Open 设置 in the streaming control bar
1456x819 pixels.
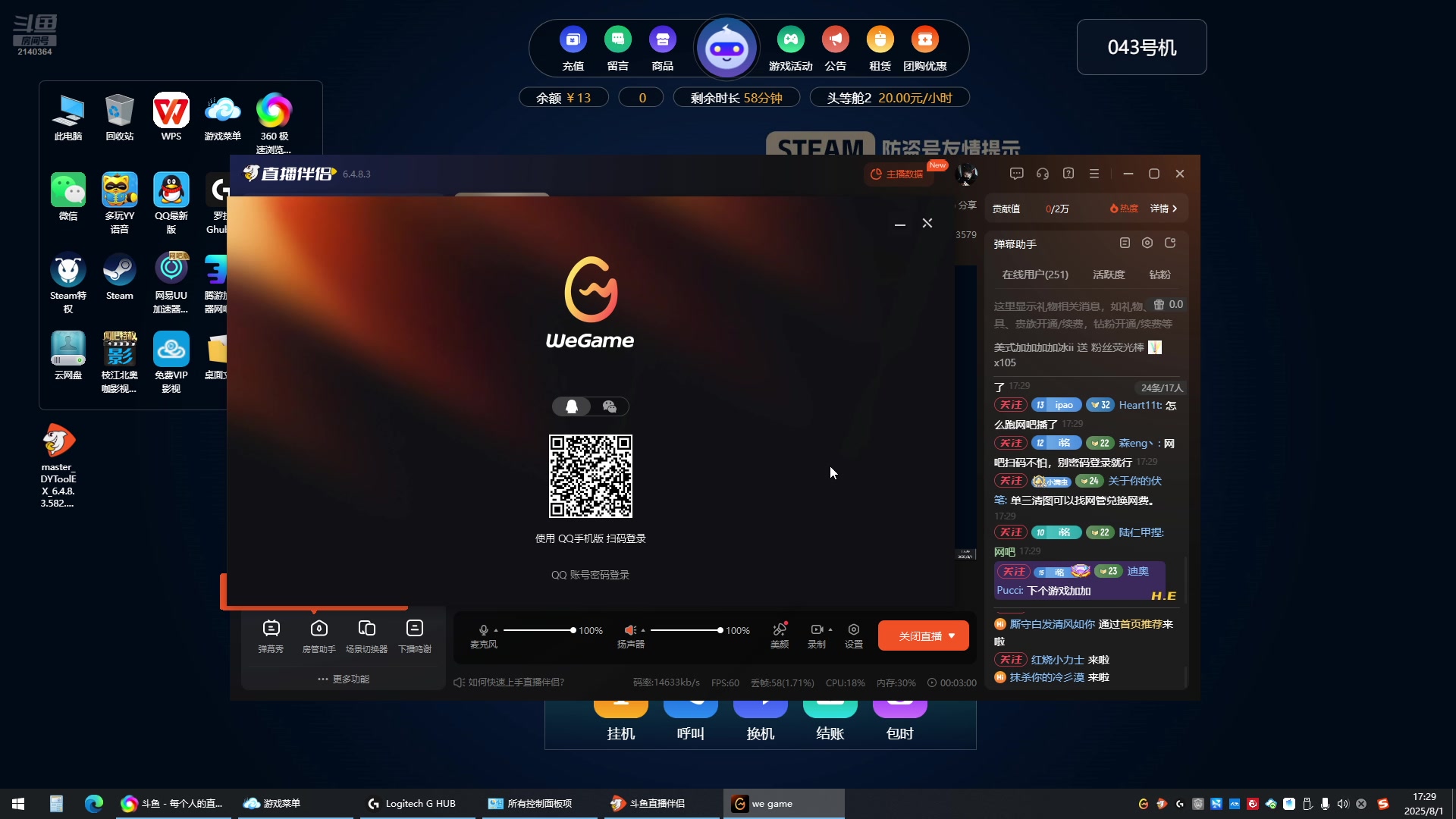pyautogui.click(x=854, y=635)
